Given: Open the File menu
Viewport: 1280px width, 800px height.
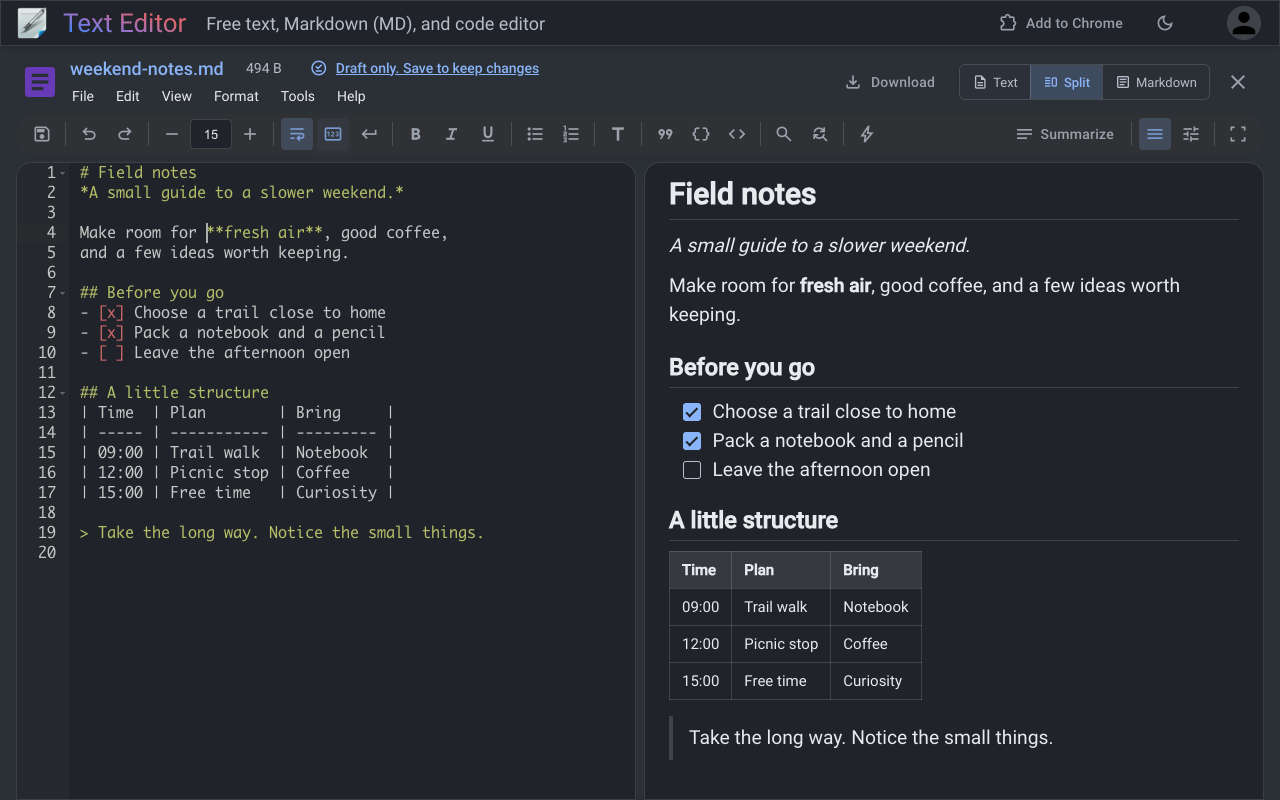Looking at the screenshot, I should (x=83, y=96).
